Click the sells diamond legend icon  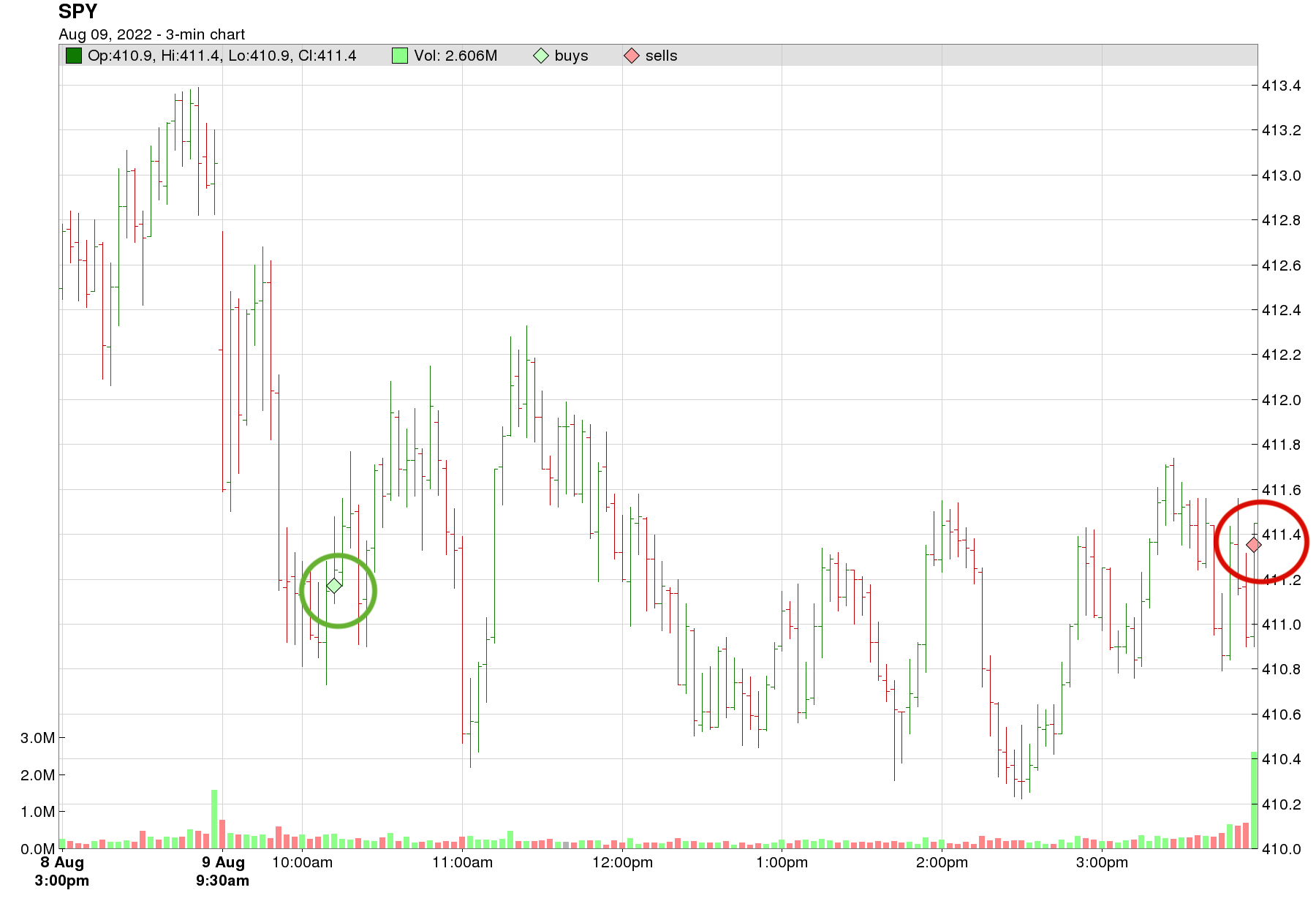(x=632, y=56)
